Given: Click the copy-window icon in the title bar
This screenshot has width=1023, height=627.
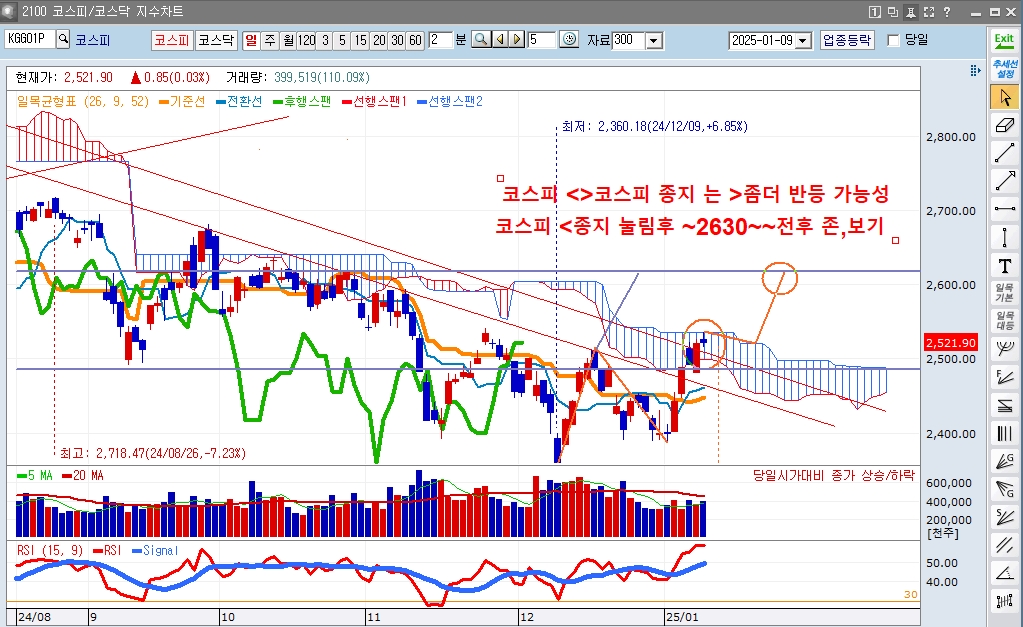Looking at the screenshot, I should pyautogui.click(x=893, y=12).
